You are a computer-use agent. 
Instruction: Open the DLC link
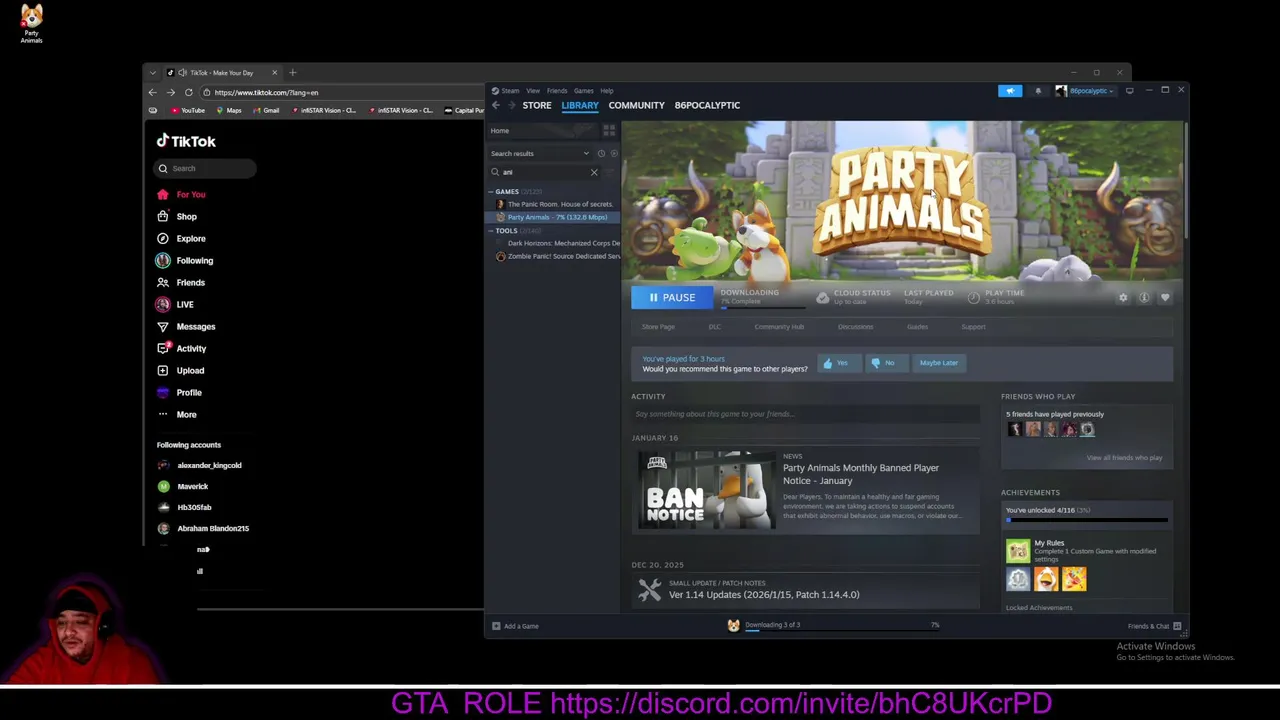tap(715, 327)
